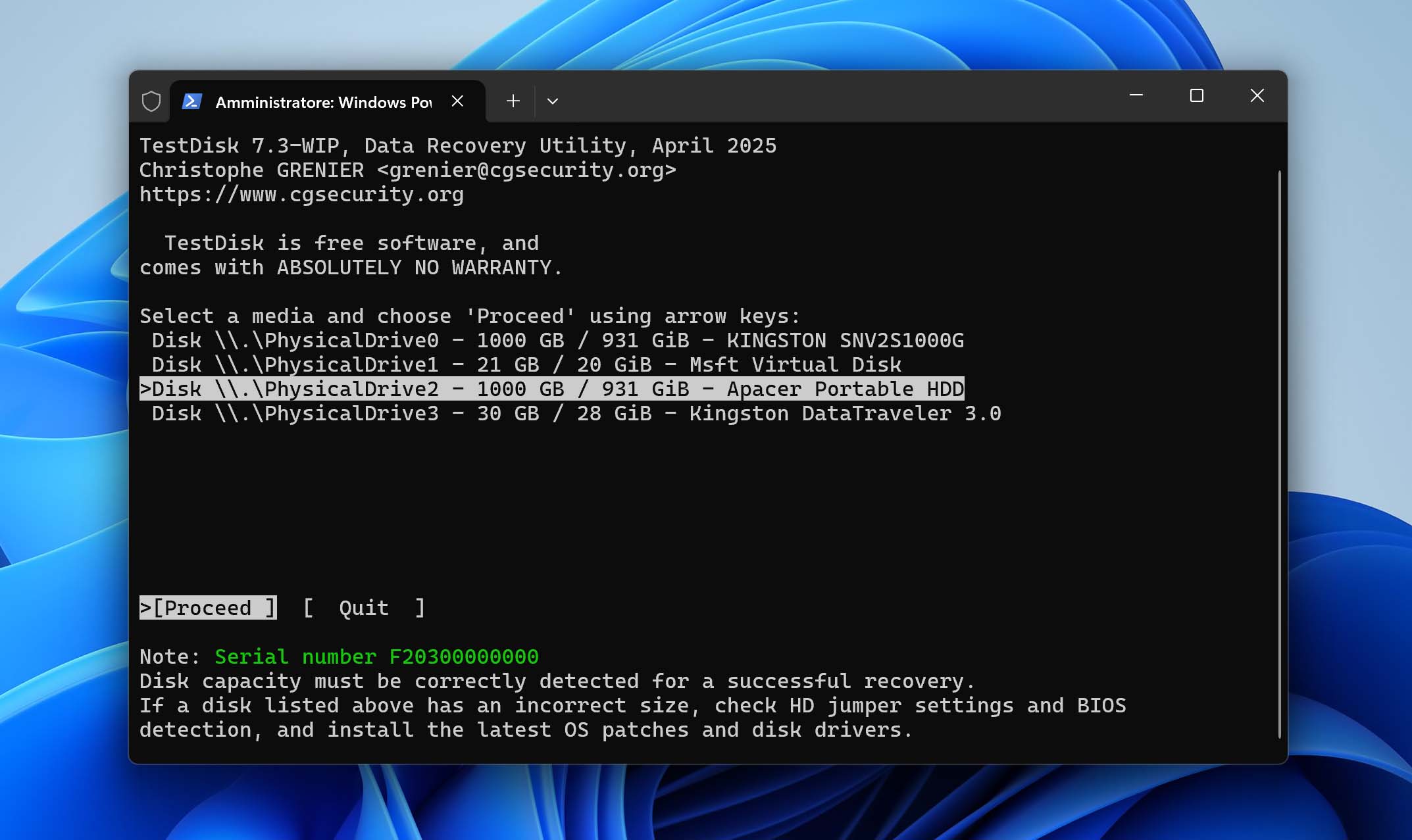Click the 'install the latest OS patches' line
Image resolution: width=1412 pixels, height=840 pixels.
(x=526, y=730)
